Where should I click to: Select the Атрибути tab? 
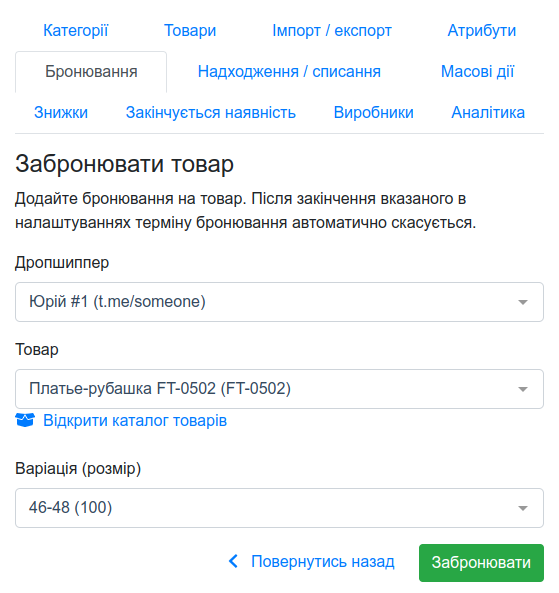pos(481,31)
